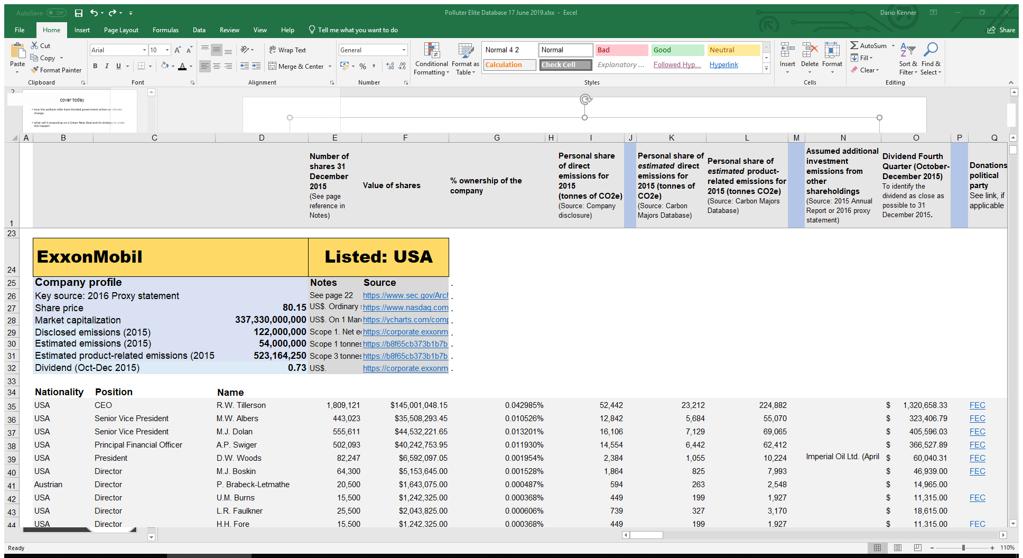Click the zoom slider in status bar

point(964,548)
